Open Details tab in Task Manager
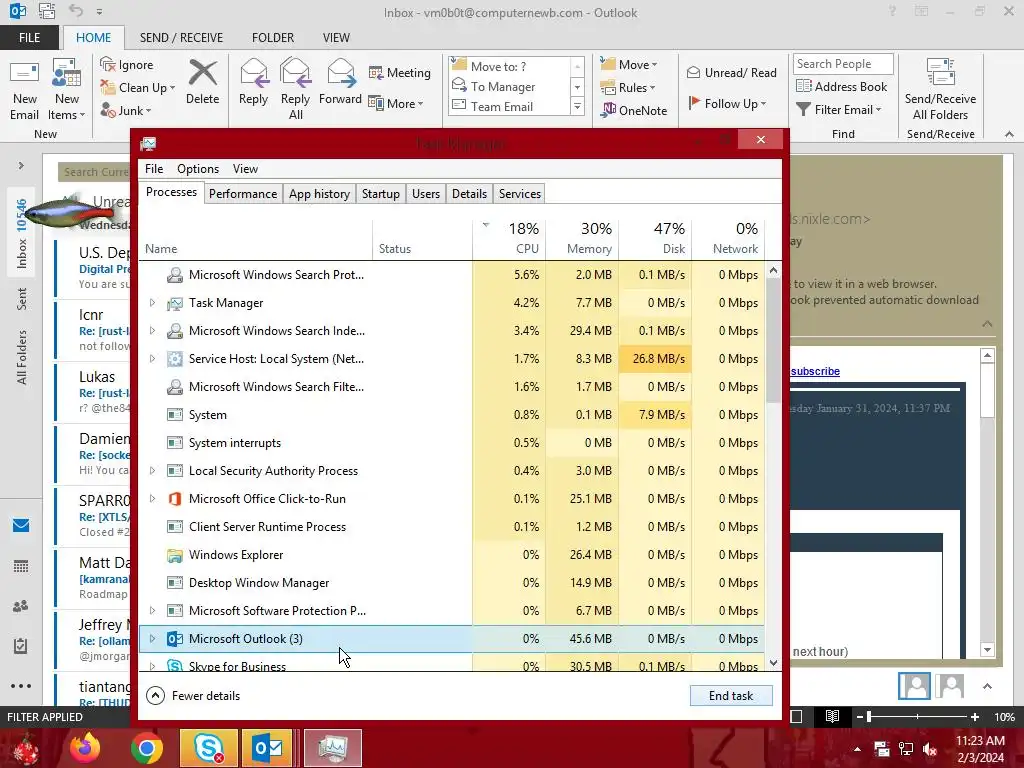 (469, 194)
